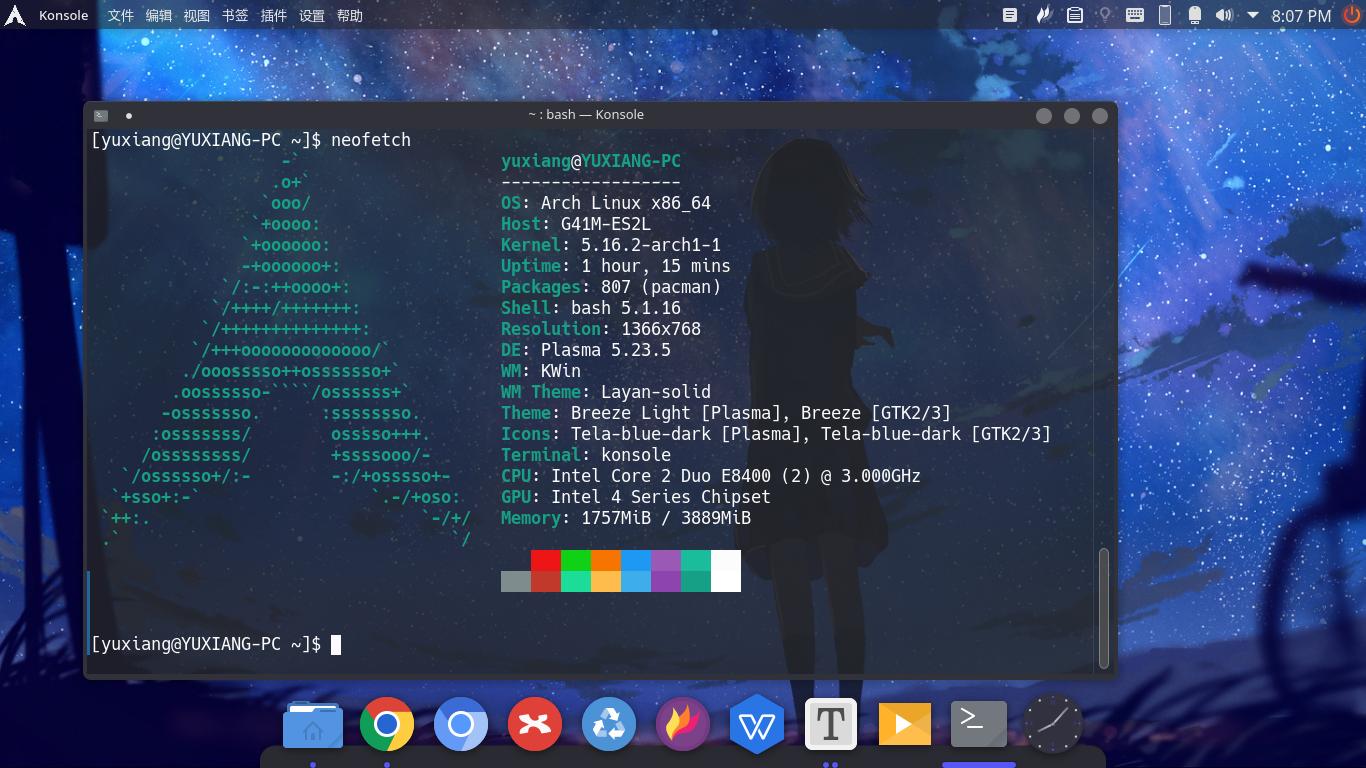Image resolution: width=1366 pixels, height=768 pixels.
Task: Click the "~ : bash — Konsole" window title
Action: click(x=586, y=115)
